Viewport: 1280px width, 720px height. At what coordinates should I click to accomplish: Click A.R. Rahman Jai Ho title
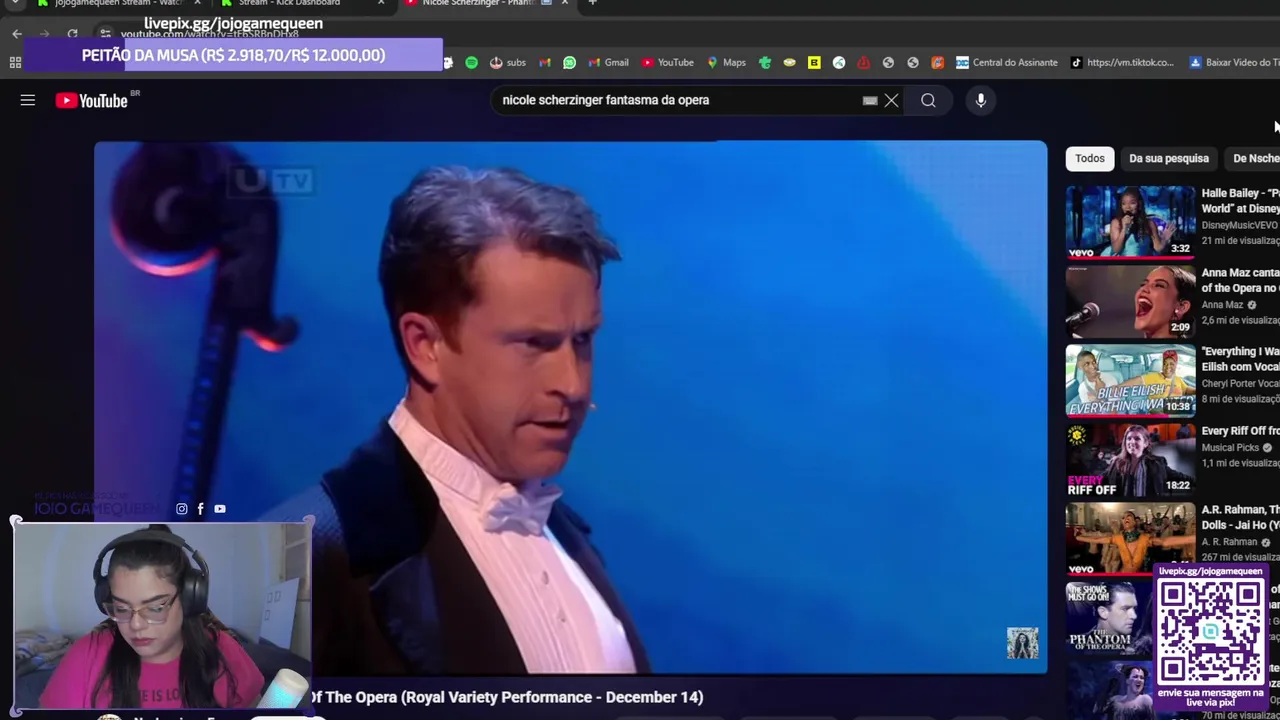[x=1241, y=517]
